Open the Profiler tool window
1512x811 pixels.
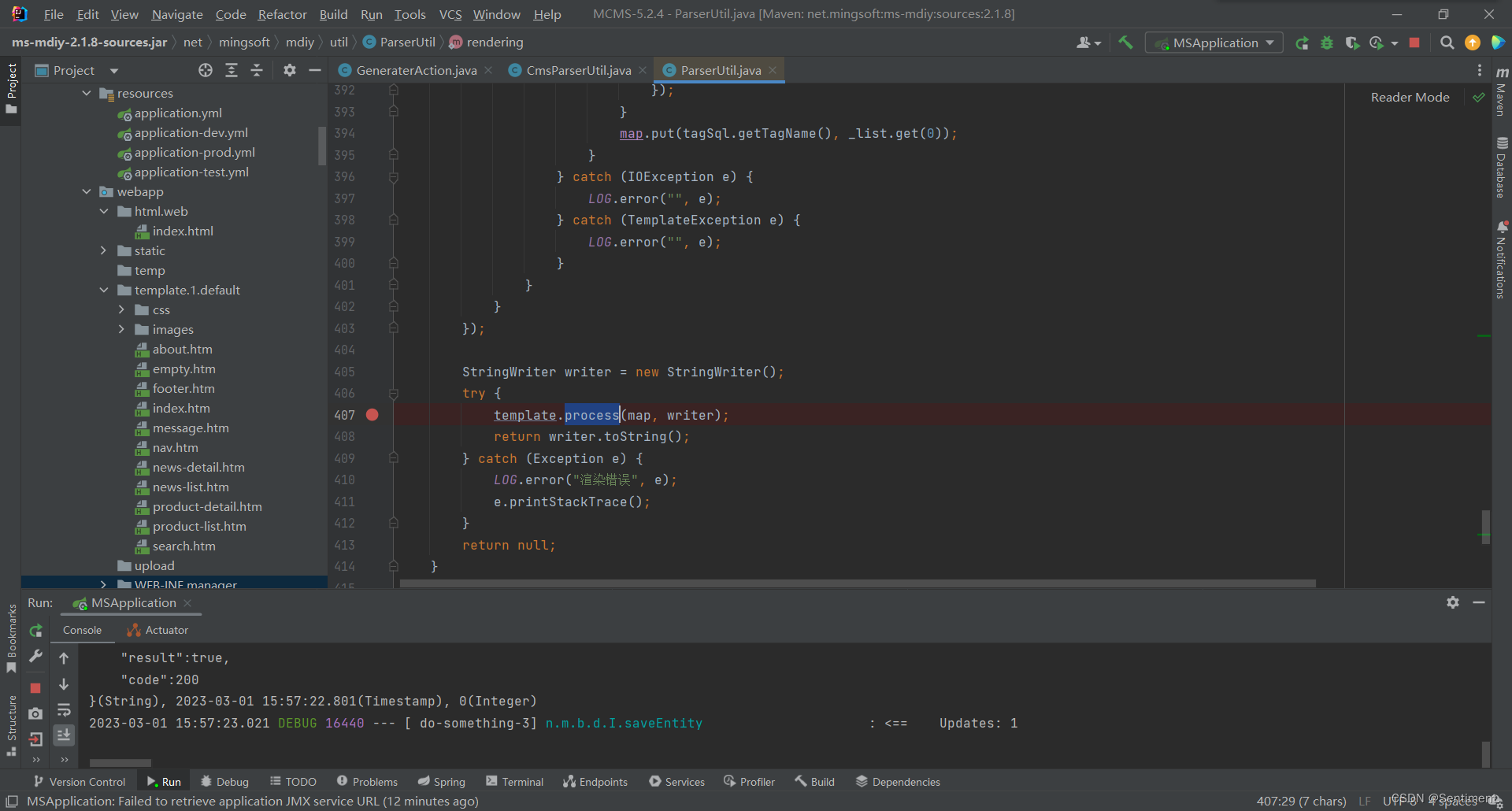point(749,781)
